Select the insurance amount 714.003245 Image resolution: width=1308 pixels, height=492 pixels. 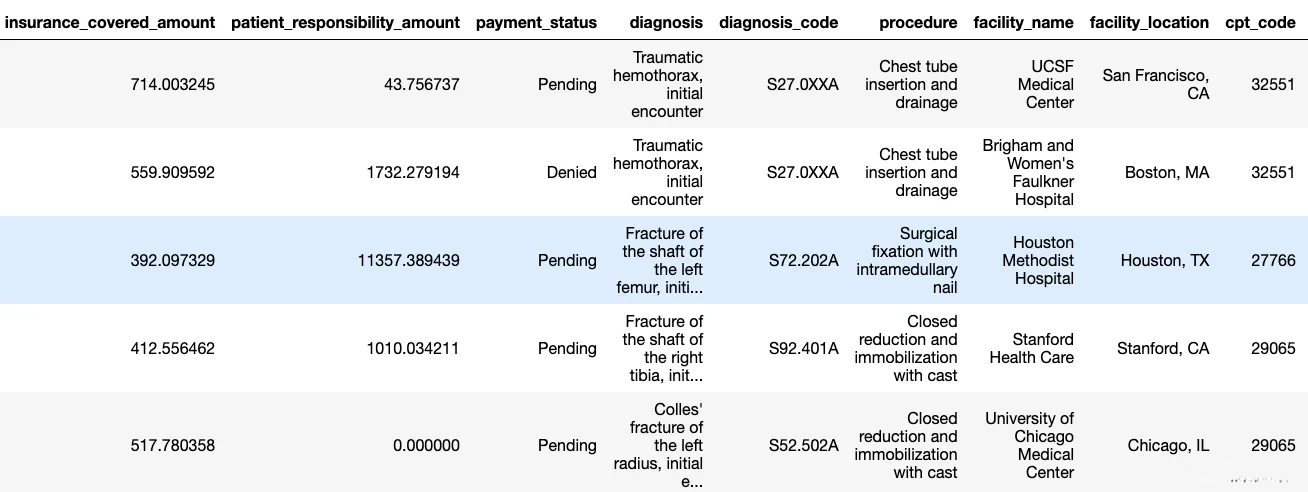172,84
